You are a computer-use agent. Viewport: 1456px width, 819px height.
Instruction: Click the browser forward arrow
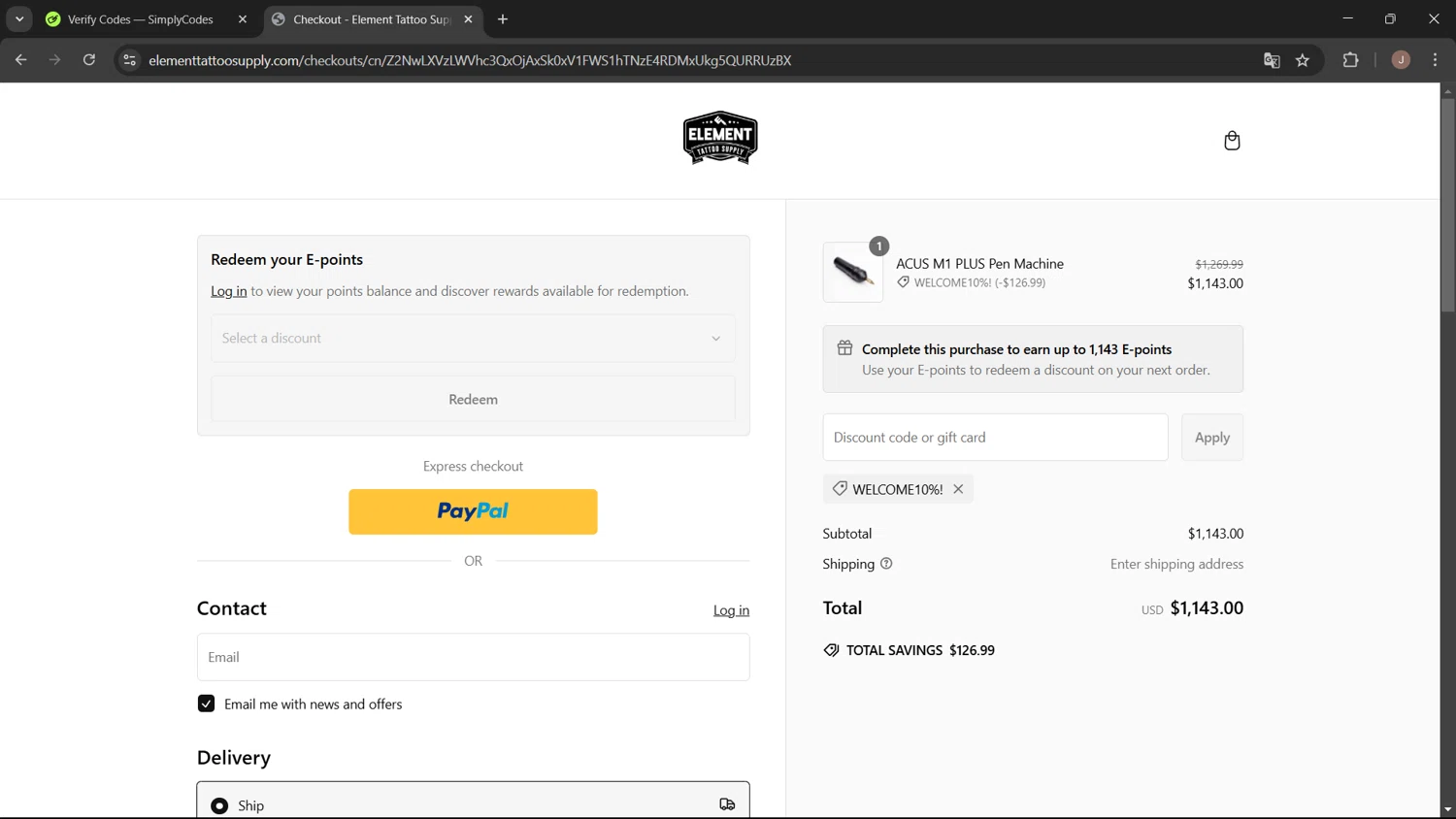[x=55, y=60]
